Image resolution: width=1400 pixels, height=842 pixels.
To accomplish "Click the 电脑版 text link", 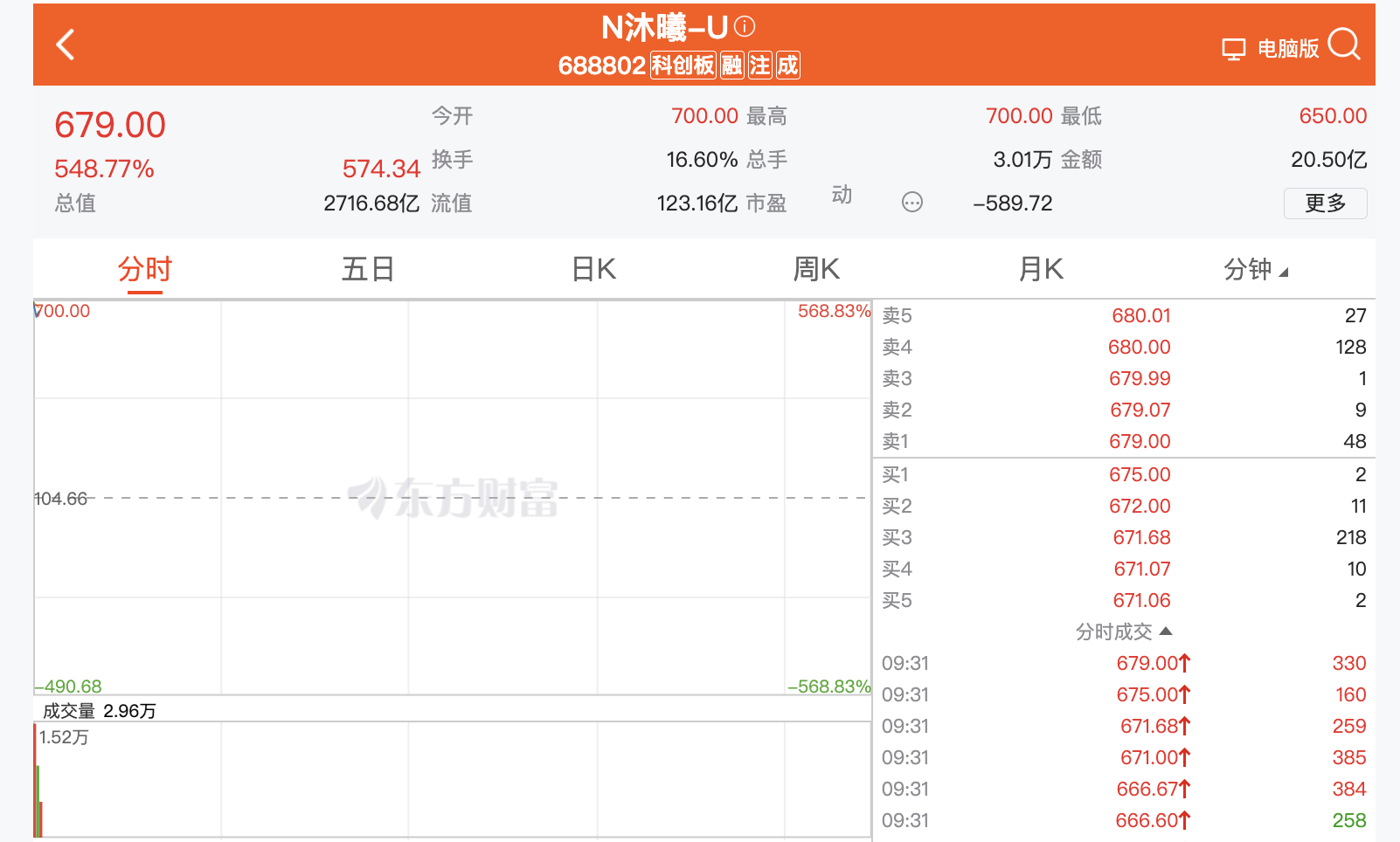I will (x=1287, y=49).
